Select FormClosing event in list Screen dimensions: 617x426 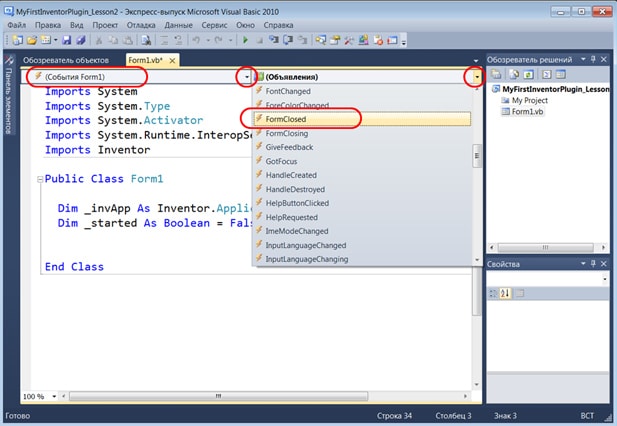pos(362,133)
